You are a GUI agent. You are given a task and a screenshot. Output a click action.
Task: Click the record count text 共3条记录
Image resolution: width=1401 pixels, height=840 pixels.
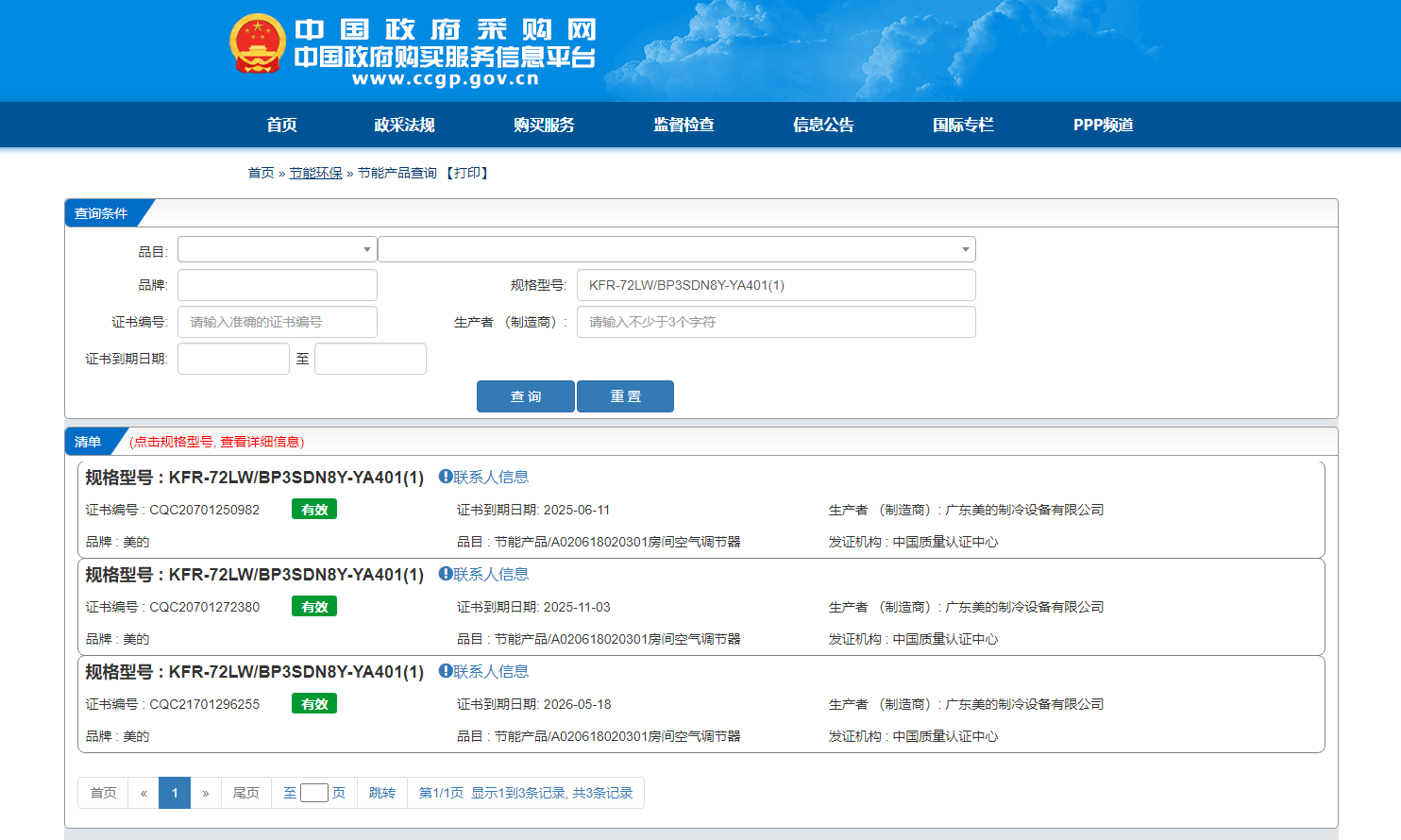tap(602, 793)
